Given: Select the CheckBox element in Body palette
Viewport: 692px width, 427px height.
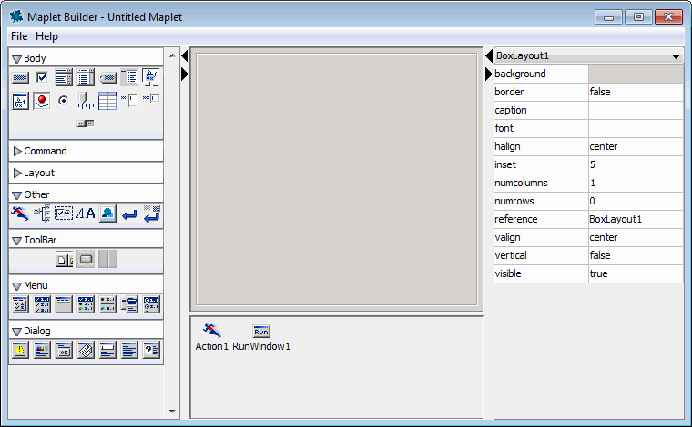Looking at the screenshot, I should (x=42, y=77).
